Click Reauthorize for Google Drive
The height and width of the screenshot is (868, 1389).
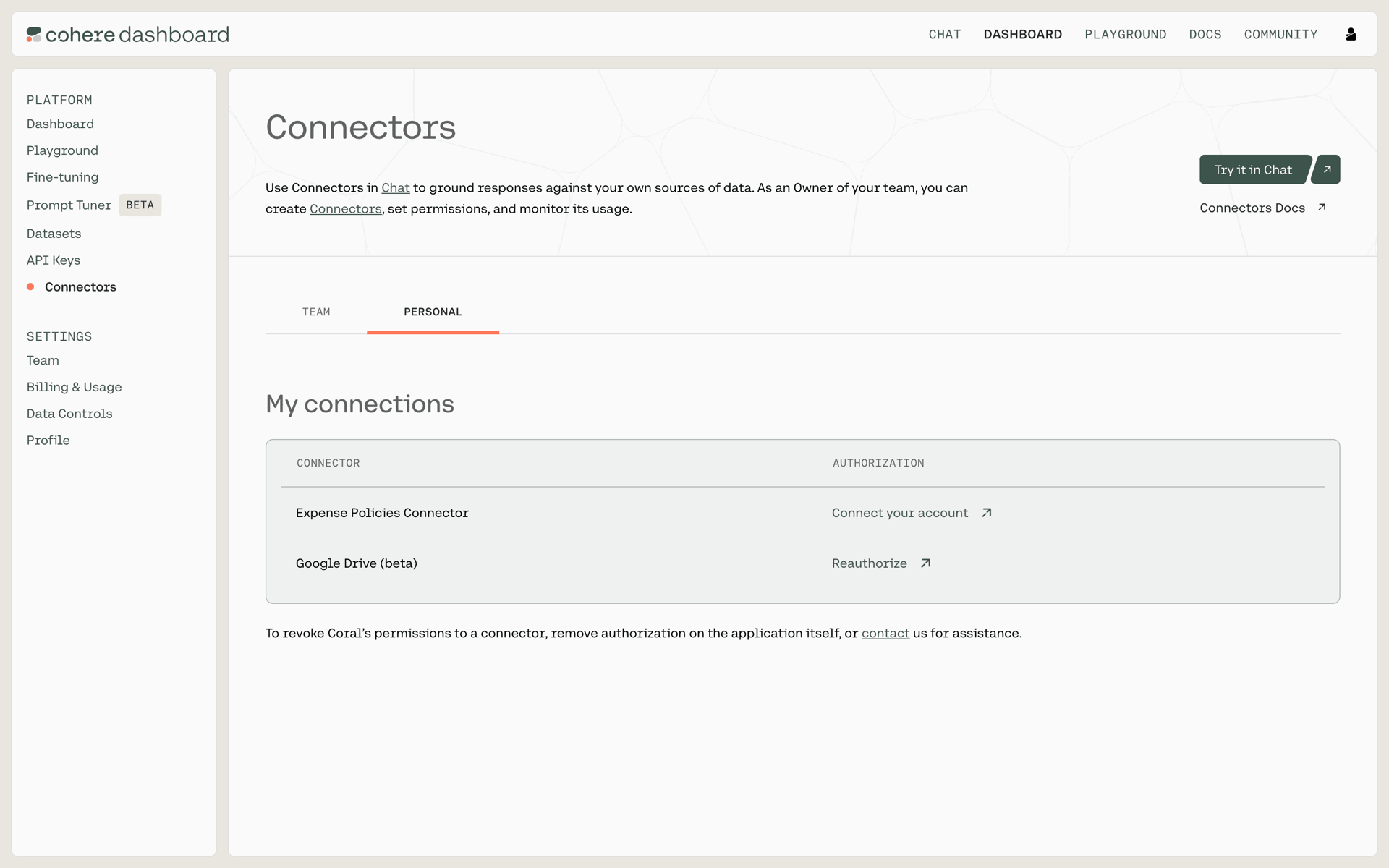[x=869, y=563]
